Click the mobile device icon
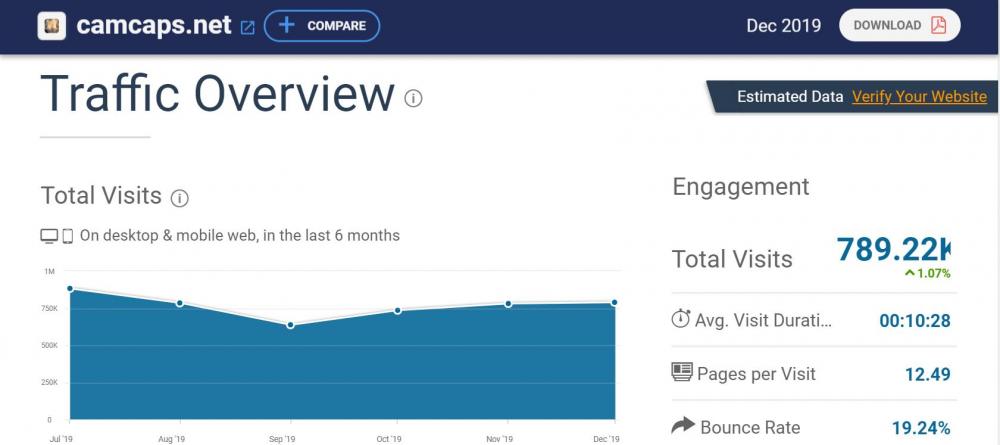The image size is (1000, 445). 68,237
